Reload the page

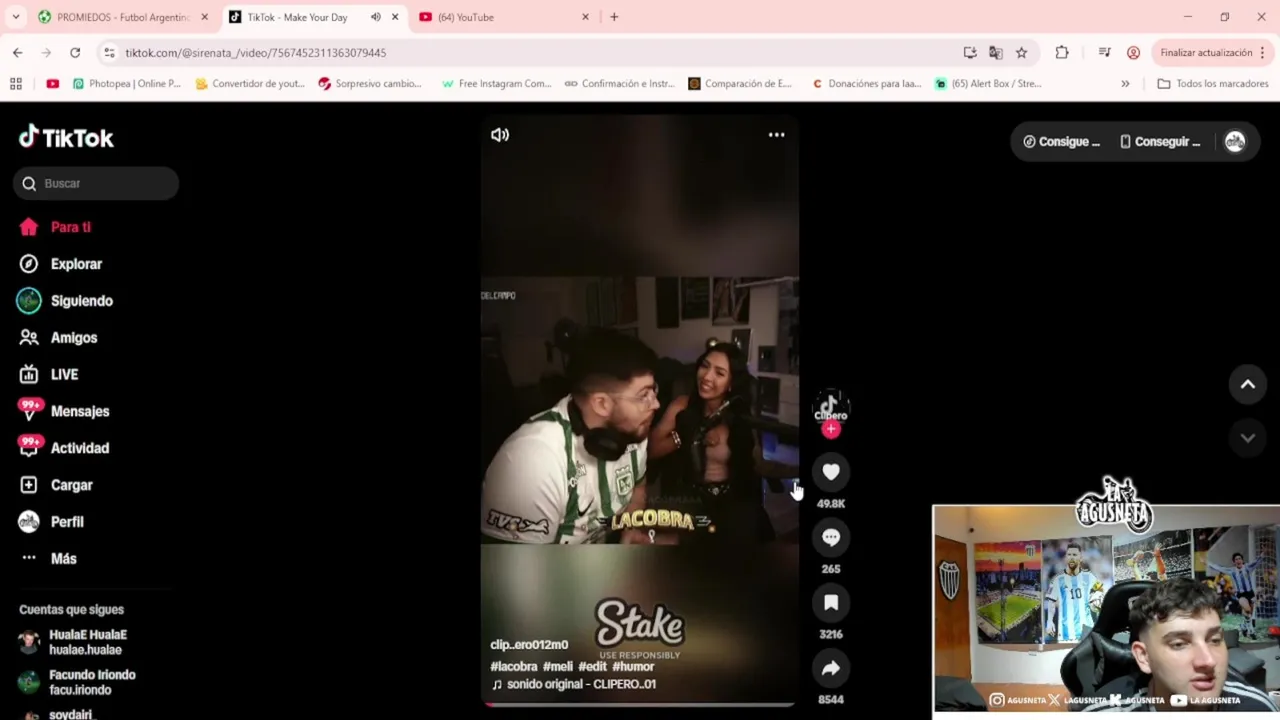tap(75, 52)
